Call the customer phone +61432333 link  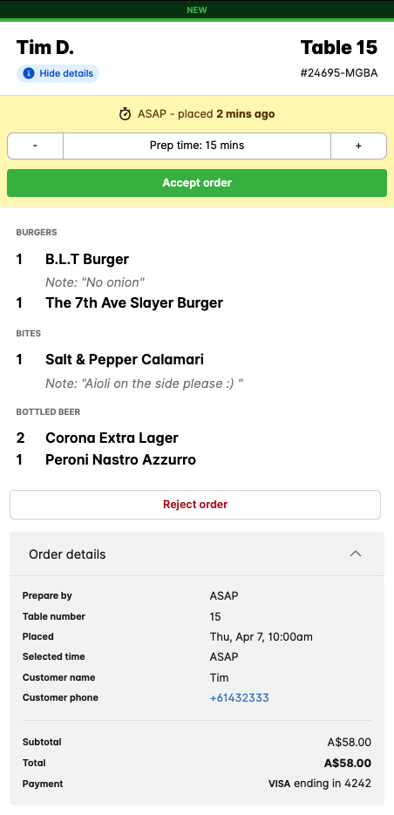tap(240, 698)
